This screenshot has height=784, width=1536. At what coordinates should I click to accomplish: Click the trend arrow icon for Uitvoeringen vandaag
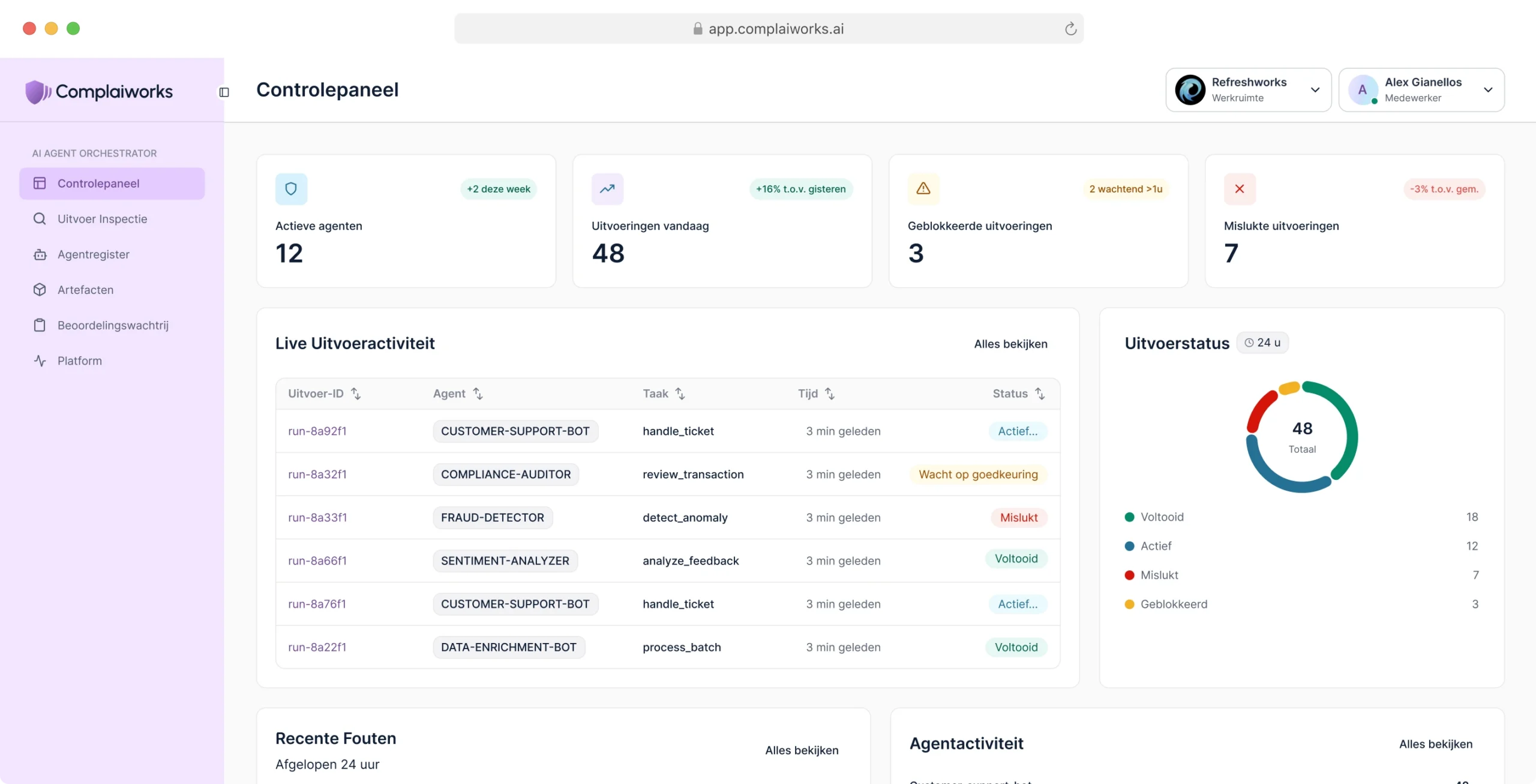click(607, 189)
